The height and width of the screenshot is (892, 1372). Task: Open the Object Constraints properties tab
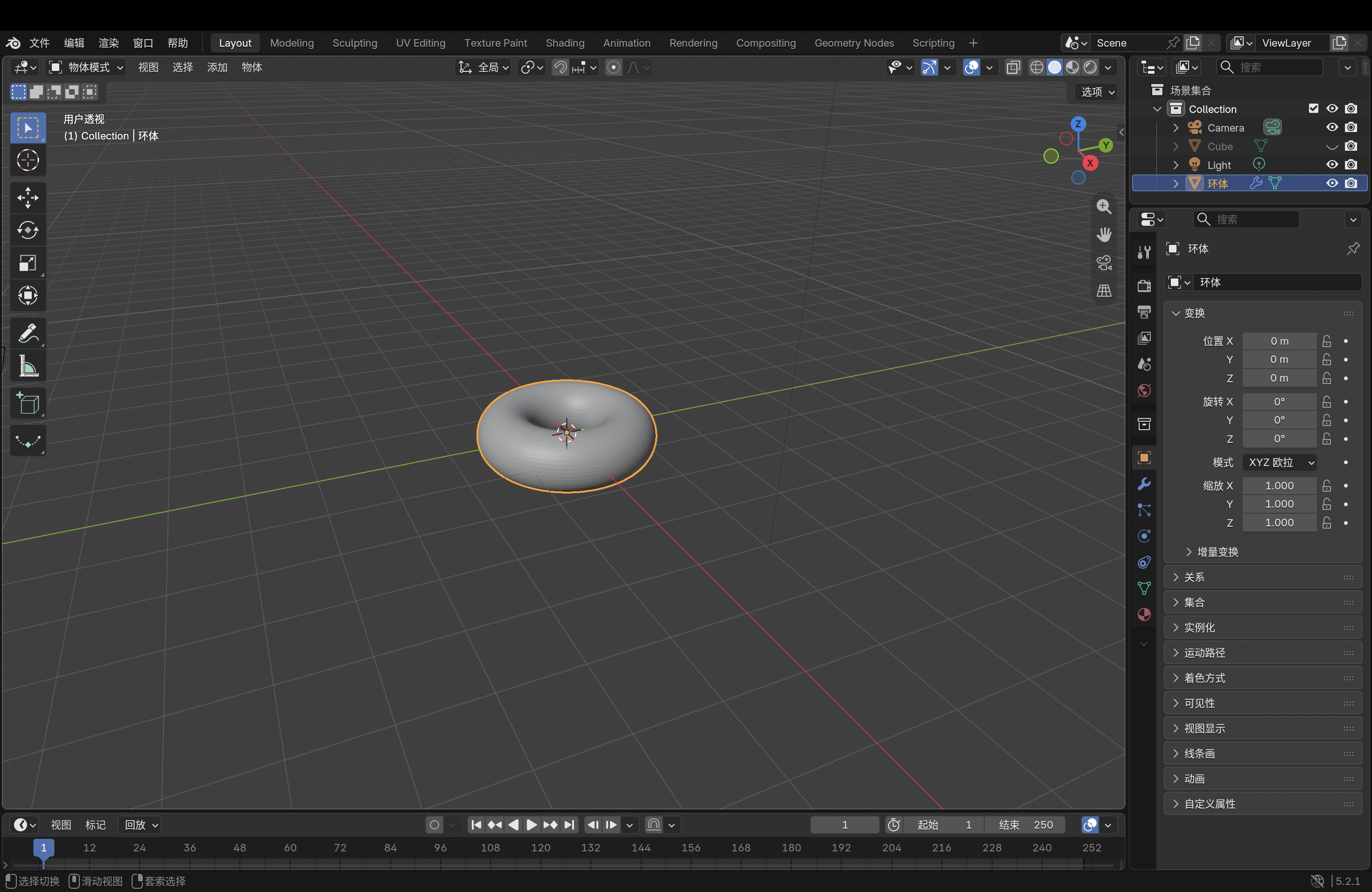[x=1144, y=562]
